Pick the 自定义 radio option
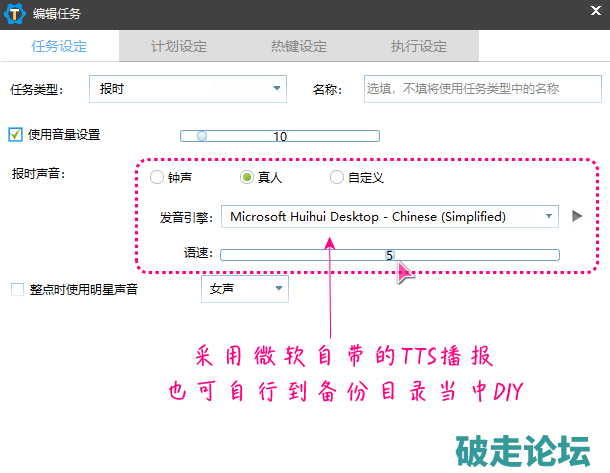The image size is (610, 473). (336, 178)
